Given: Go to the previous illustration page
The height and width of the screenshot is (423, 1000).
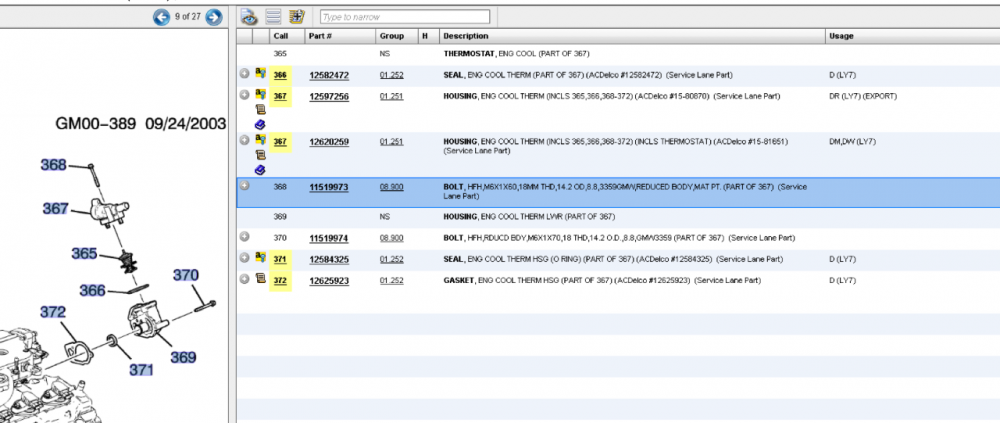Looking at the screenshot, I should pyautogui.click(x=161, y=17).
